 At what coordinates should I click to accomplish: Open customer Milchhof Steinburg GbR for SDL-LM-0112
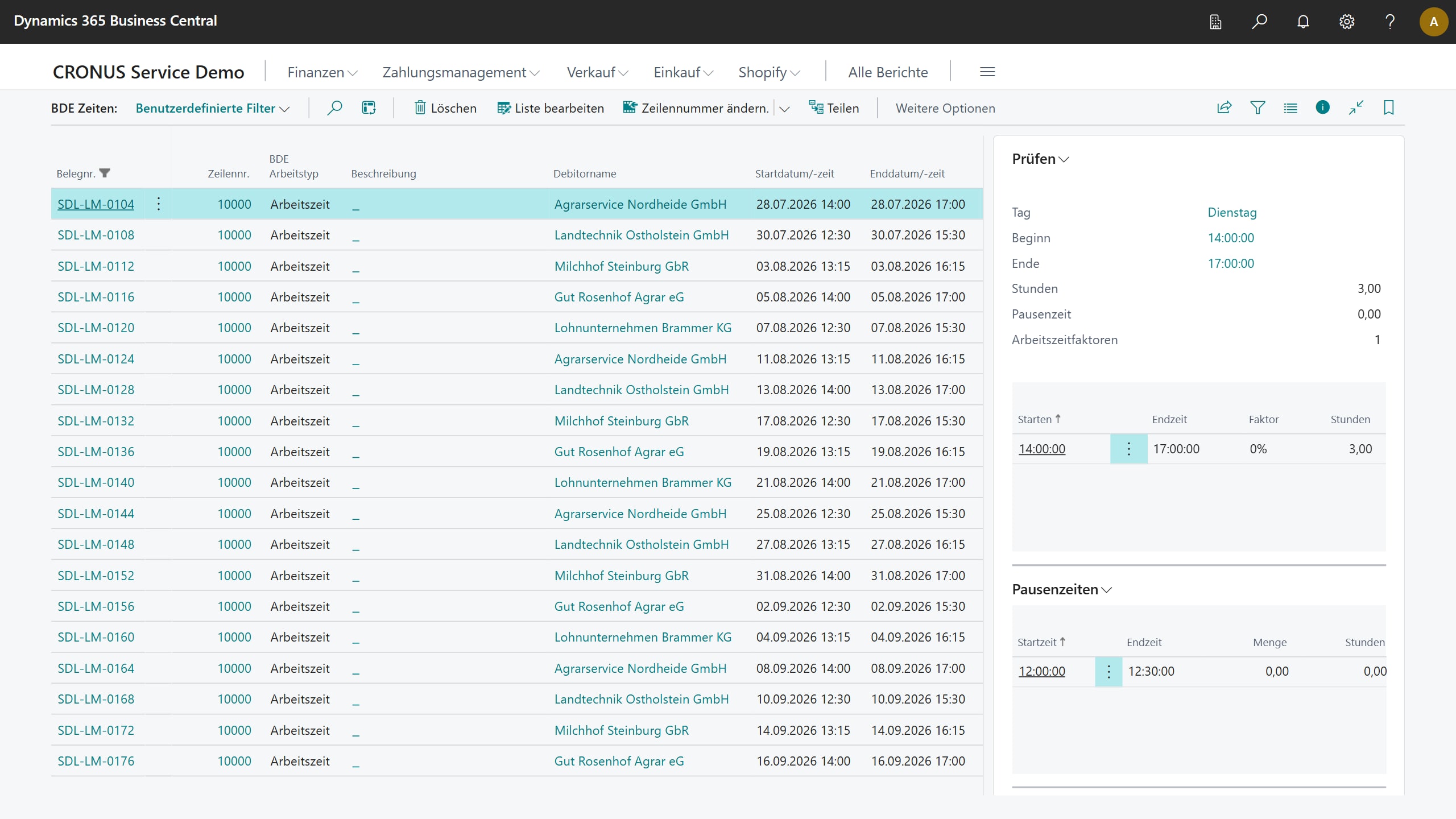tap(621, 266)
